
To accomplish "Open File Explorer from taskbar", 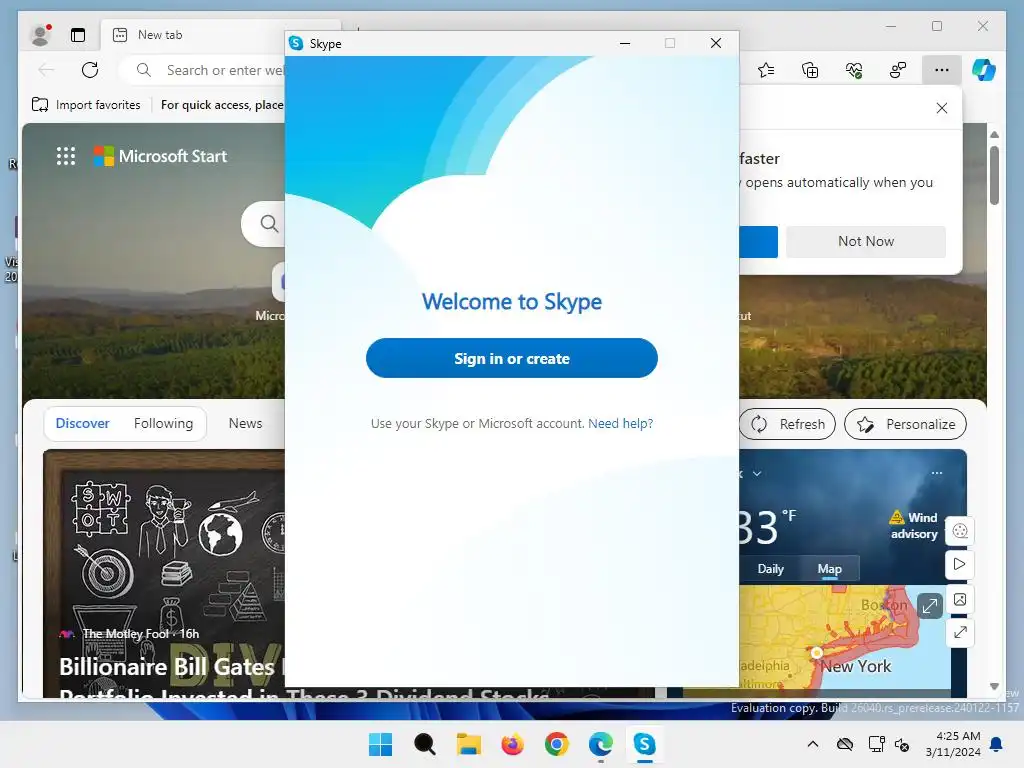I will [468, 744].
